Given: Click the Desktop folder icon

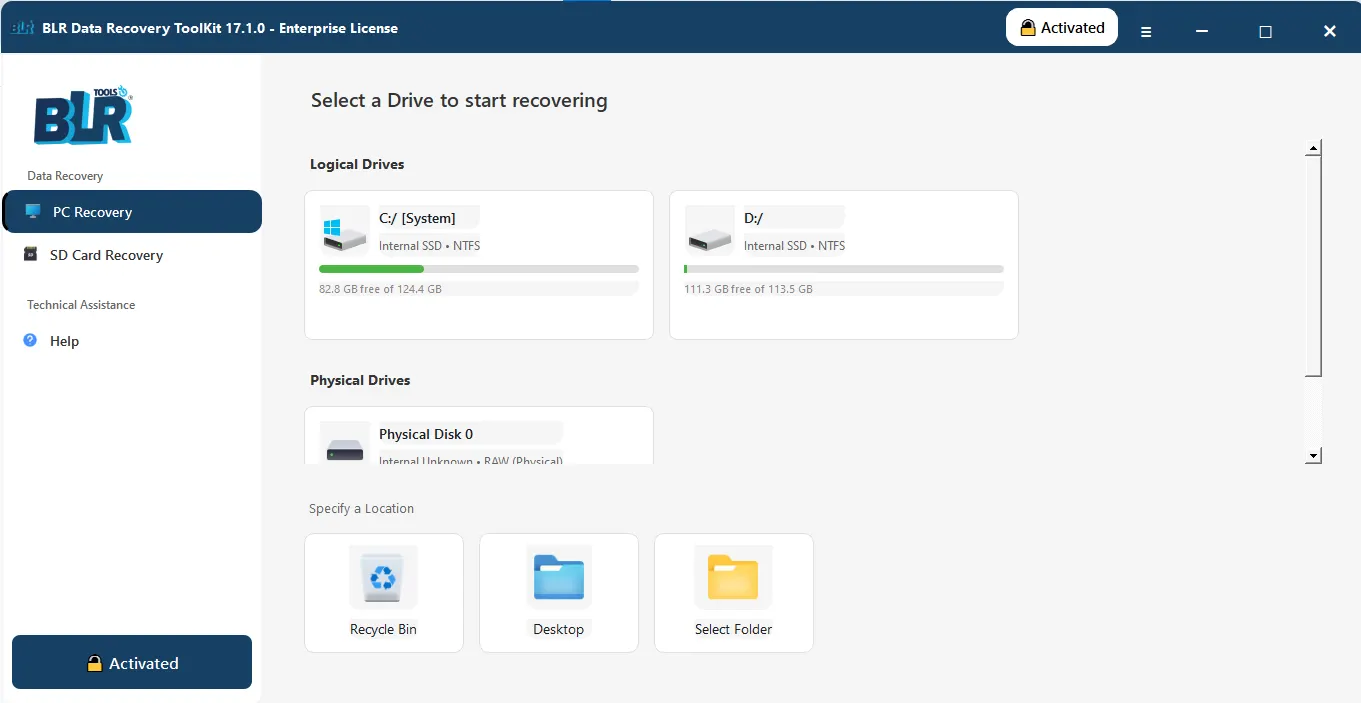Looking at the screenshot, I should coord(559,578).
